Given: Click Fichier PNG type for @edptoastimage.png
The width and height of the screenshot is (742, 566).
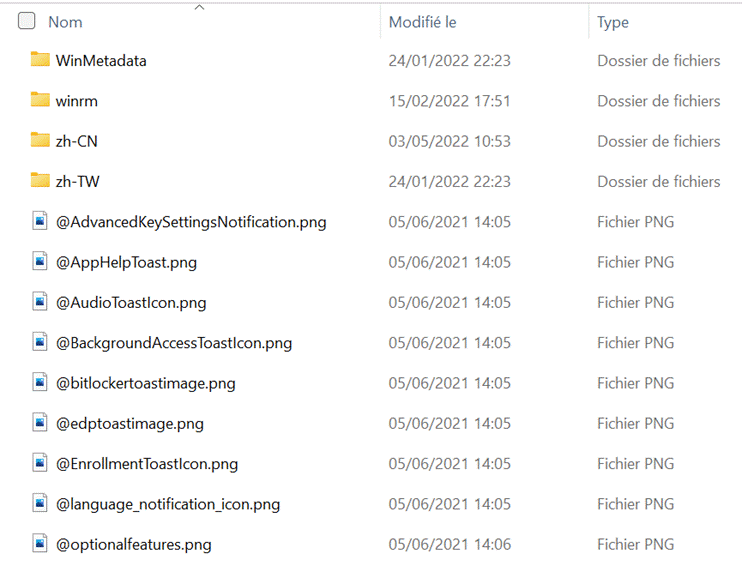Looking at the screenshot, I should [636, 424].
